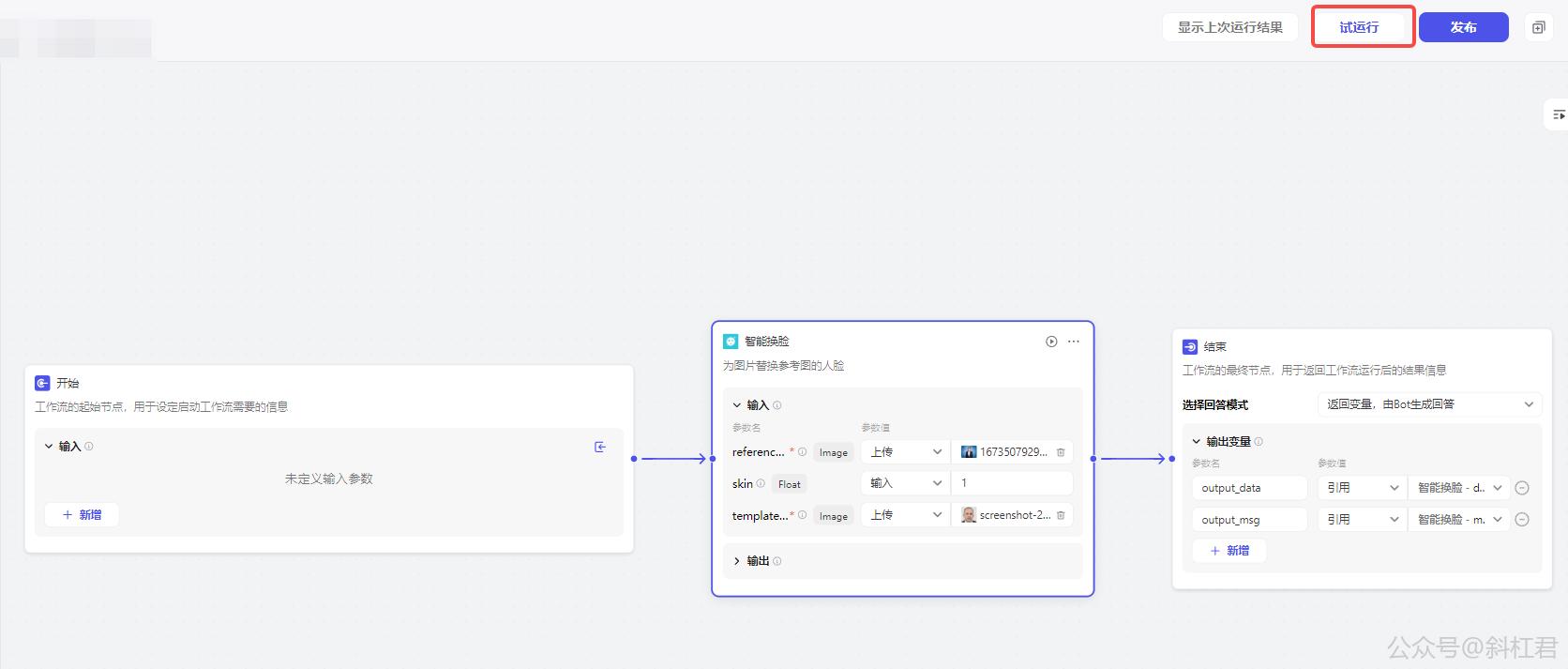Click the 选择回答模式 label
Viewport: 1568px width, 669px height.
1215,405
